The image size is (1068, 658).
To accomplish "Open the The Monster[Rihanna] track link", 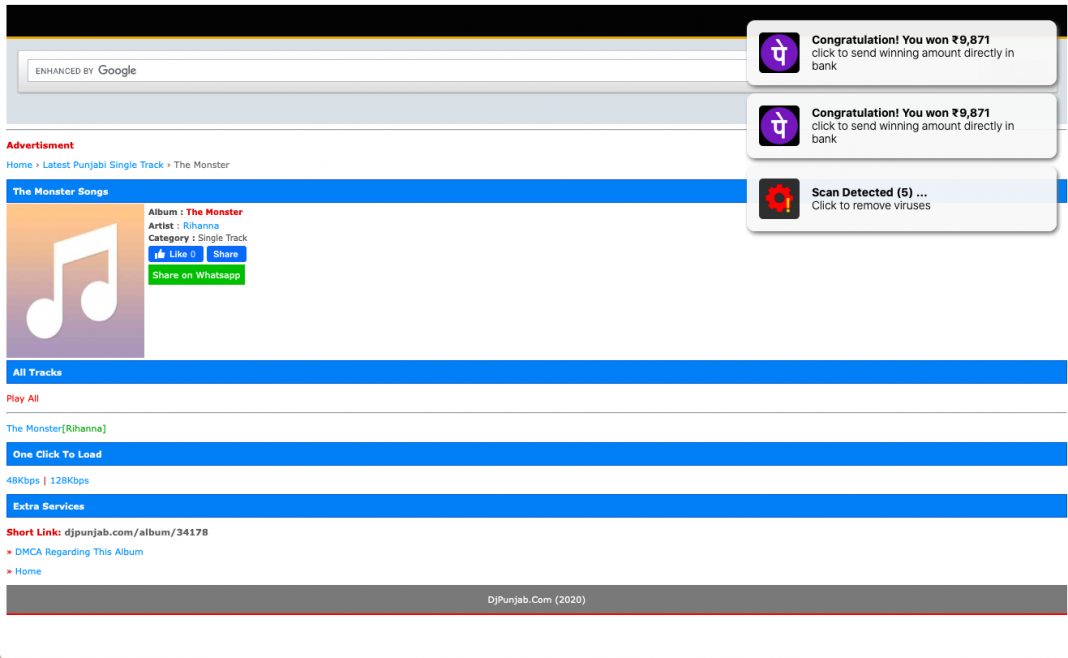I will 56,429.
